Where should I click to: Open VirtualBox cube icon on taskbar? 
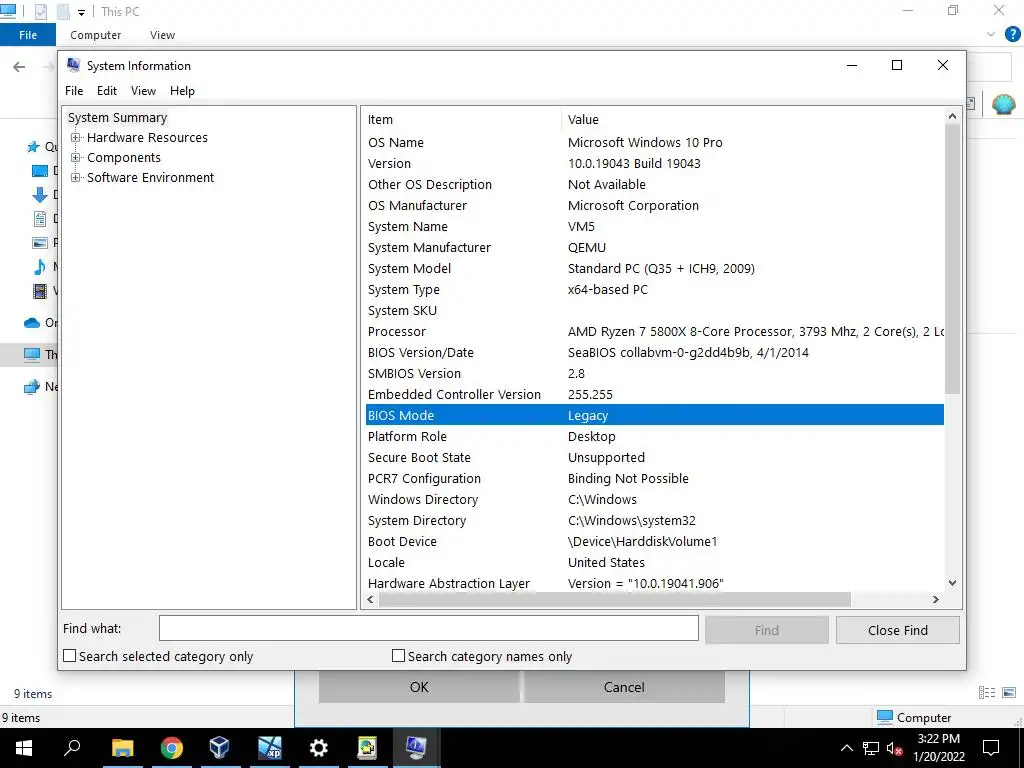click(219, 747)
